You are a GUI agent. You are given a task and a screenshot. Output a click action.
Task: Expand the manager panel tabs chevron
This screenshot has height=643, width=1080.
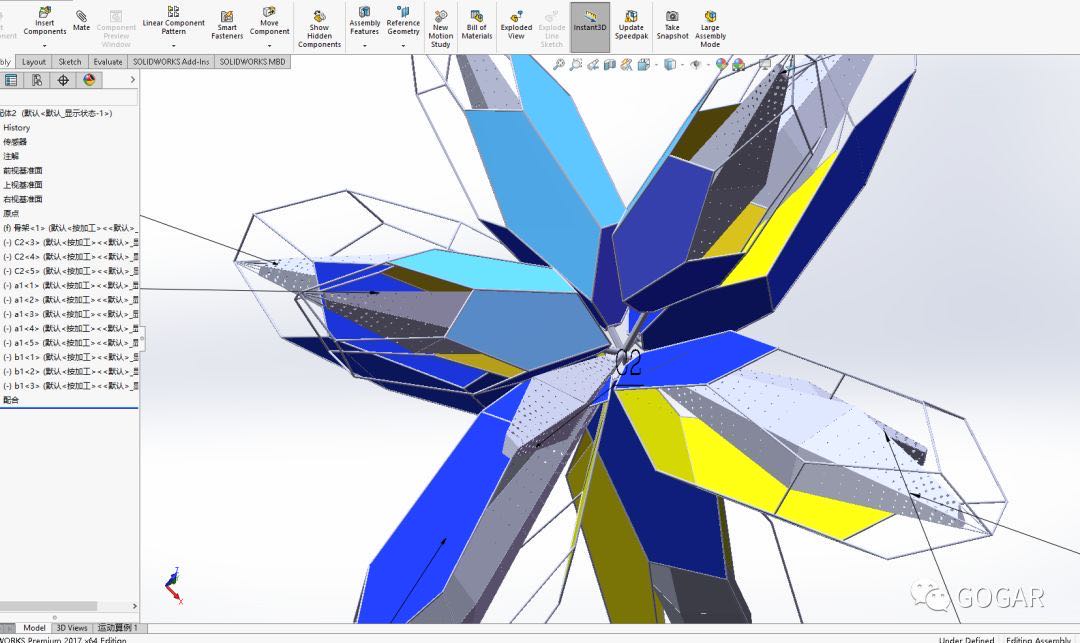click(x=133, y=80)
